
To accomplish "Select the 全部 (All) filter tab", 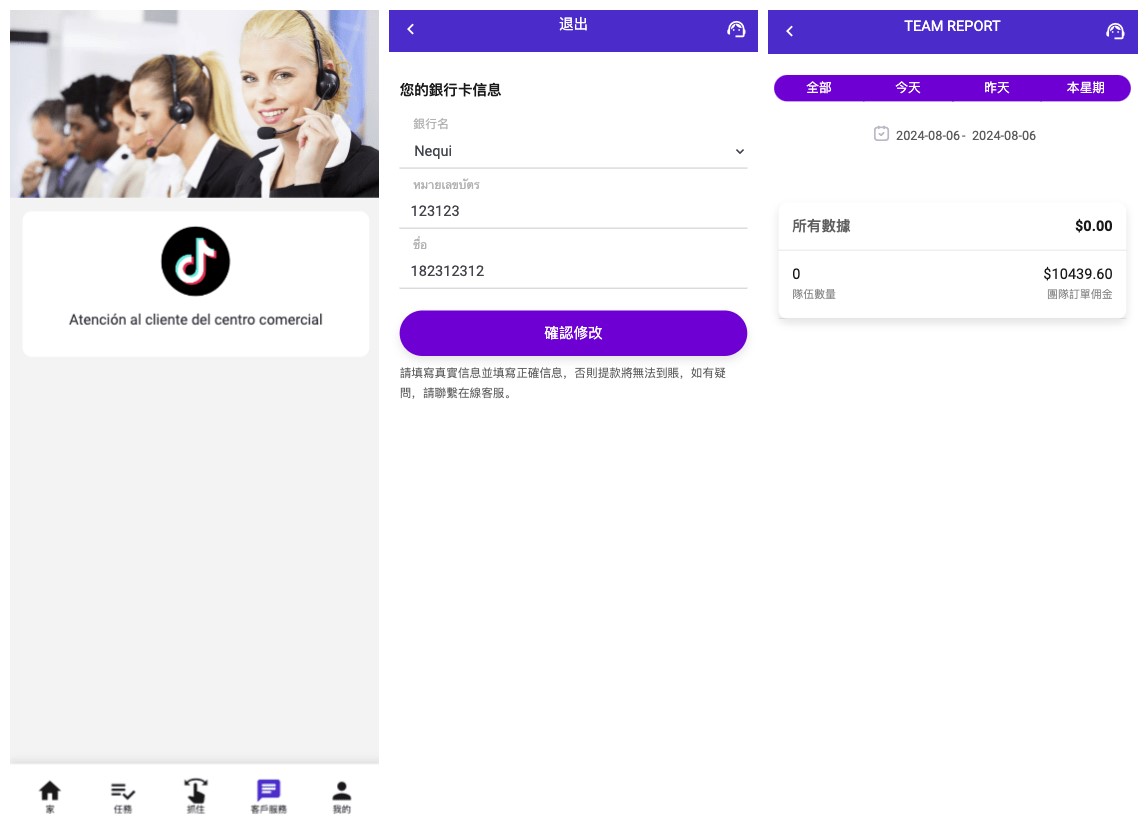I will click(x=819, y=88).
